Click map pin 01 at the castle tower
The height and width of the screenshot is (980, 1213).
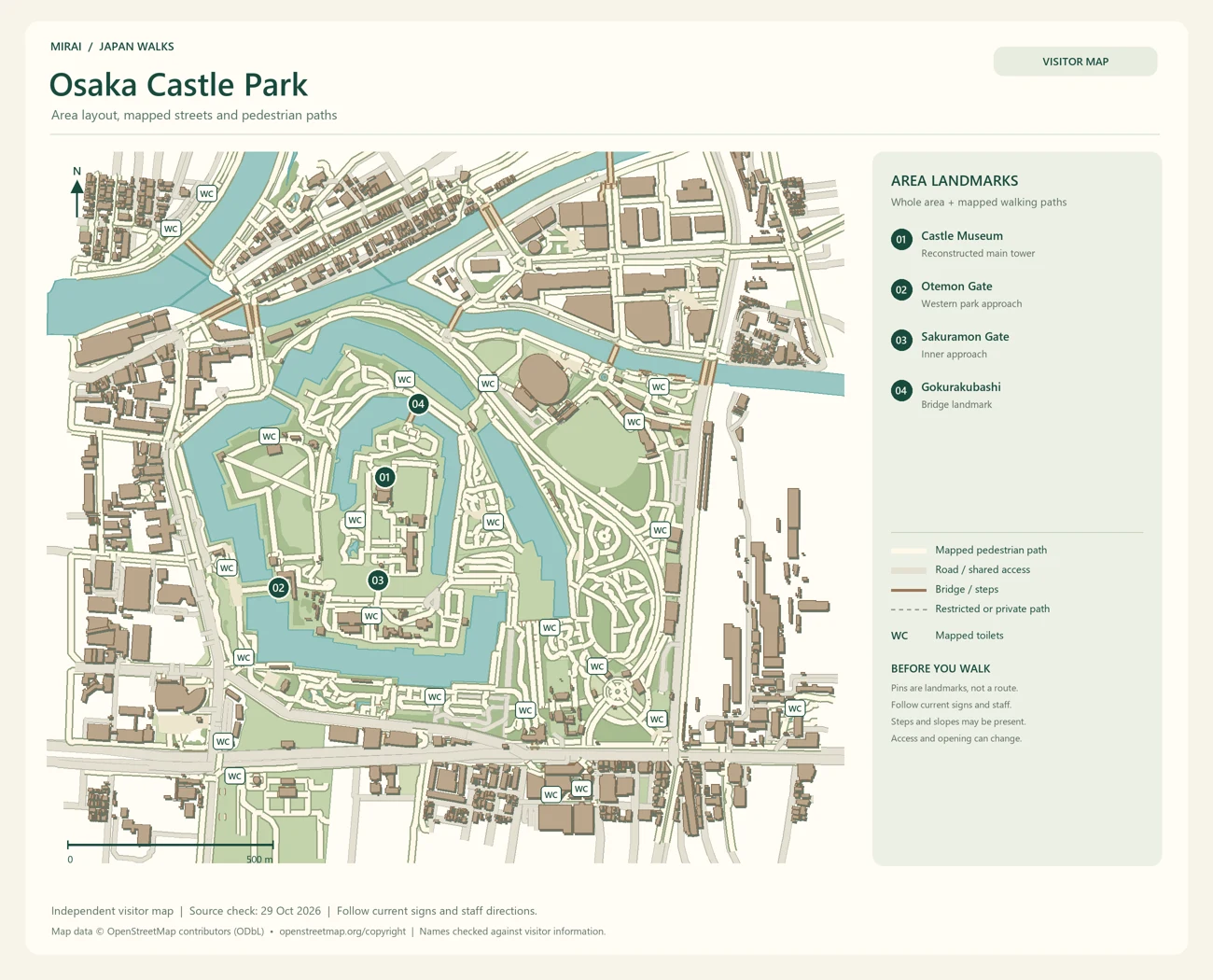tap(384, 477)
